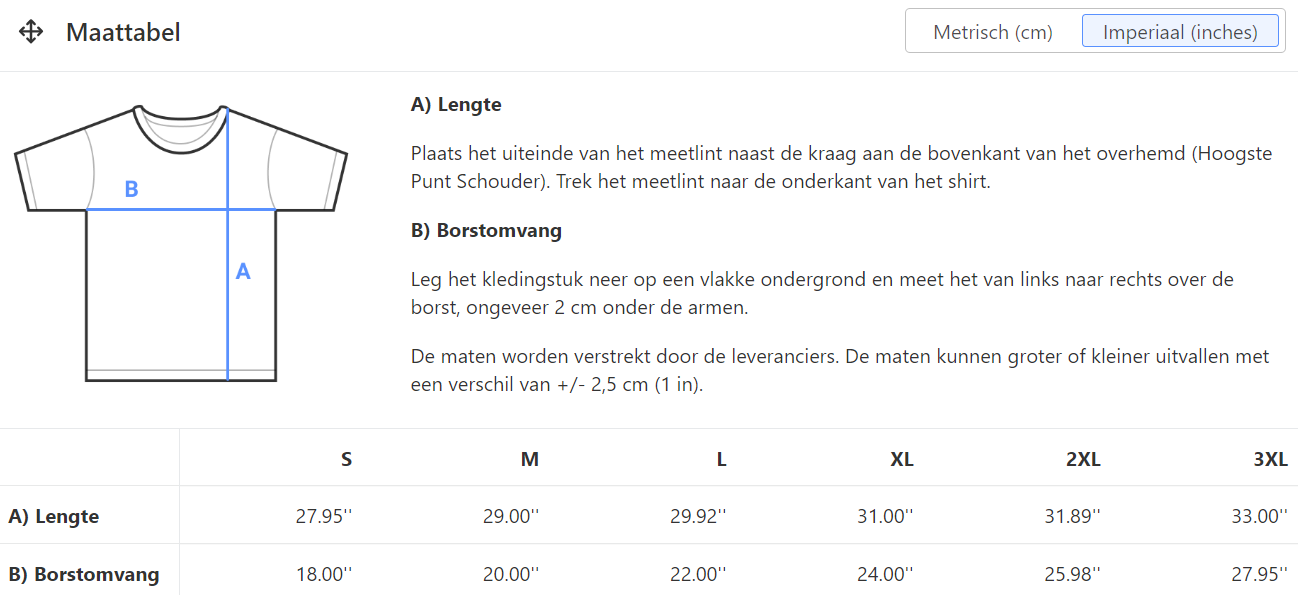
Task: Click the move/drag arrows icon beside Maattabel
Action: pos(31,32)
